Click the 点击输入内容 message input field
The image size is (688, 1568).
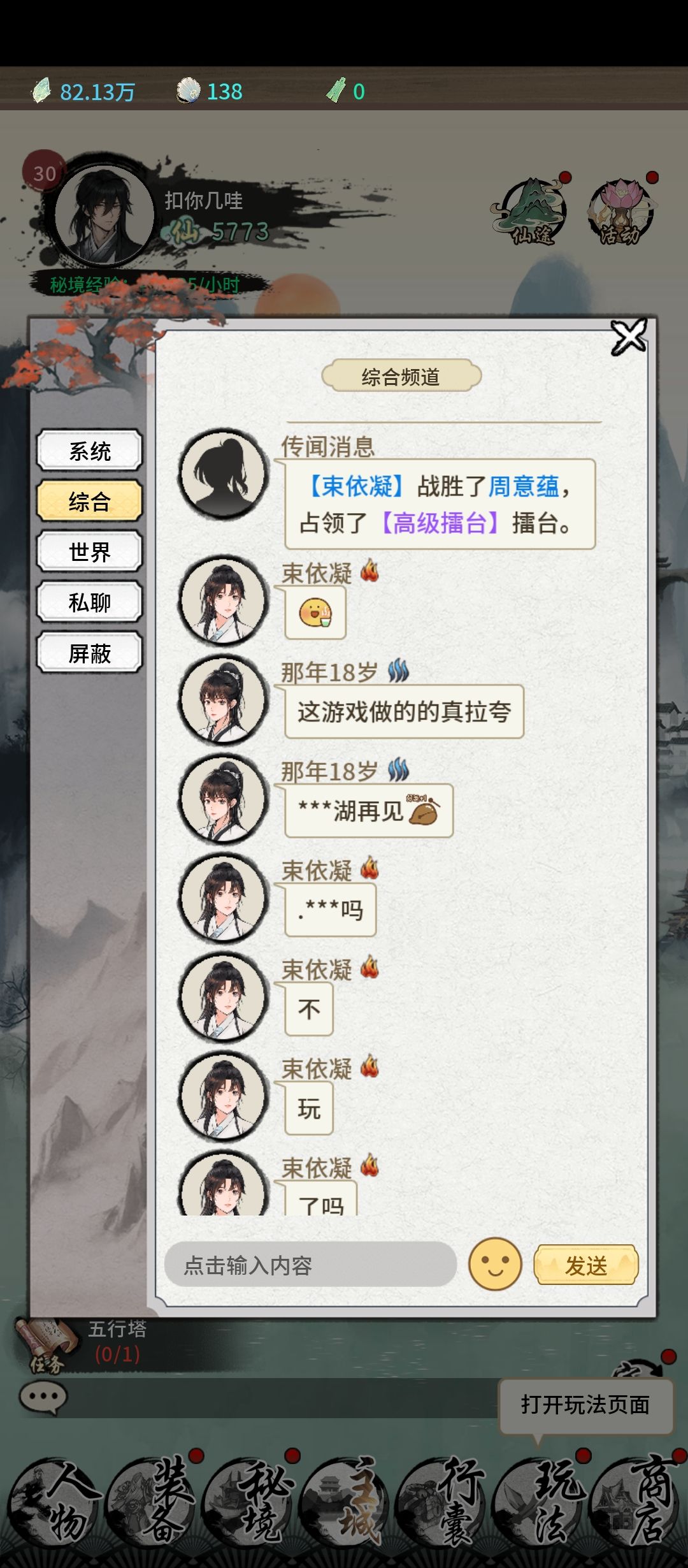coord(310,1265)
